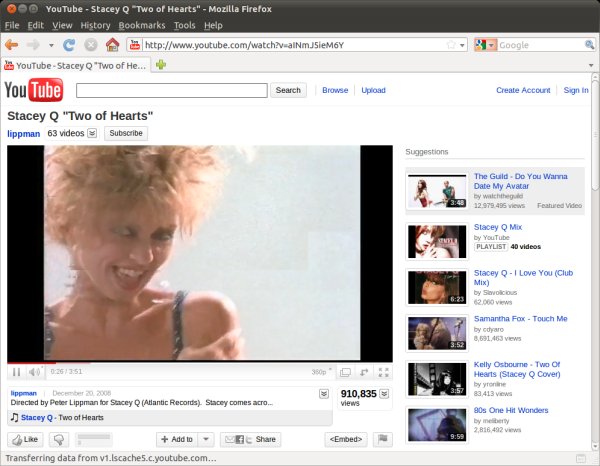Subscribe to lippman's channel
The width and height of the screenshot is (600, 466).
[126, 133]
